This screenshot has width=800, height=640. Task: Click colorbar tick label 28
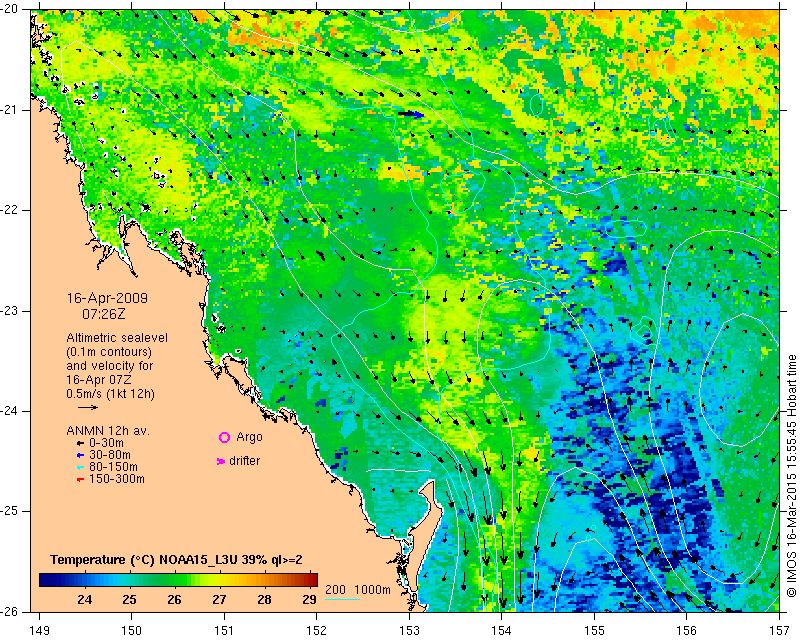tap(264, 599)
